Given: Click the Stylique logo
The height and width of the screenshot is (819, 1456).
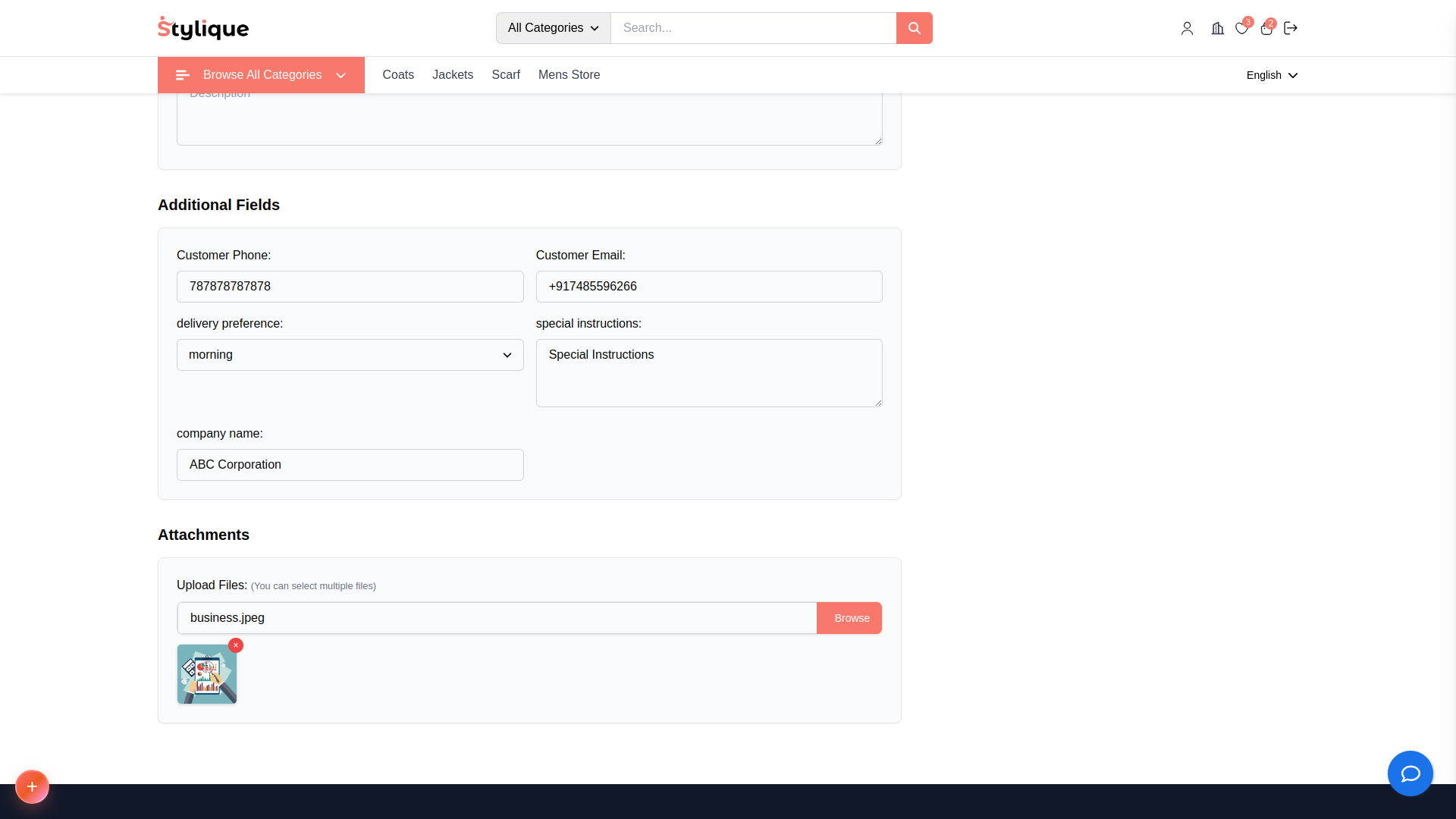Looking at the screenshot, I should pyautogui.click(x=203, y=28).
